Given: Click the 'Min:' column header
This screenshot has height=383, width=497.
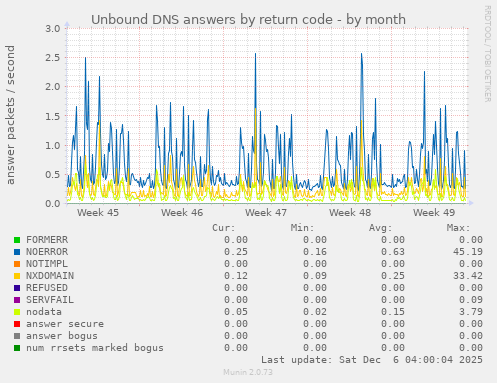Looking at the screenshot, I should (302, 228).
